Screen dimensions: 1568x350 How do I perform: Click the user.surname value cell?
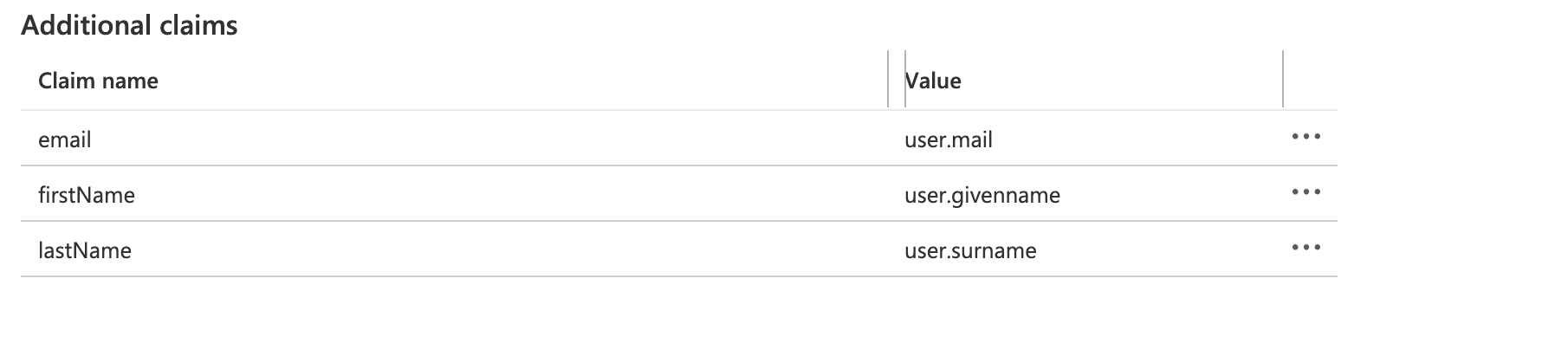[x=970, y=250]
